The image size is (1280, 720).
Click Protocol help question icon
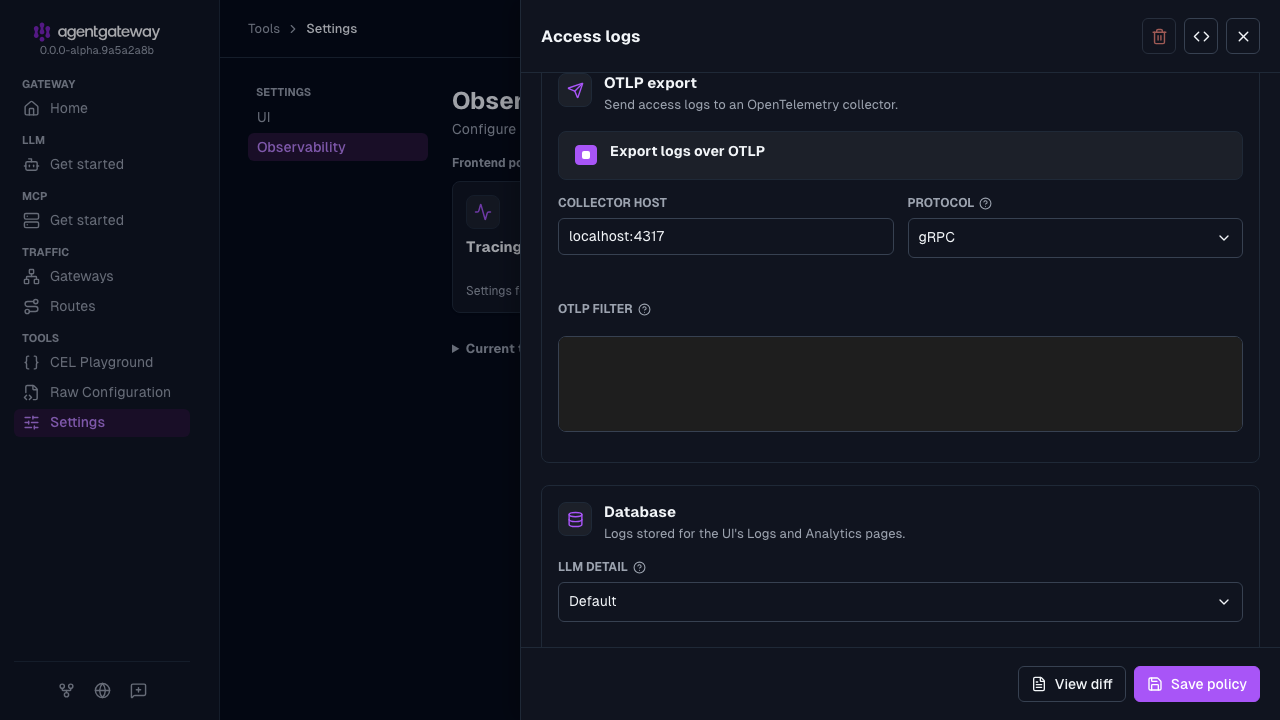(x=986, y=203)
